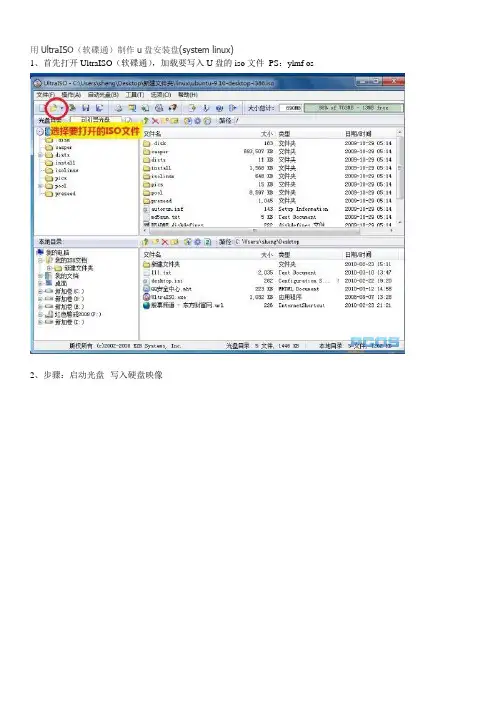
Task: Open the 工具(T) menu
Action: pyautogui.click(x=134, y=95)
